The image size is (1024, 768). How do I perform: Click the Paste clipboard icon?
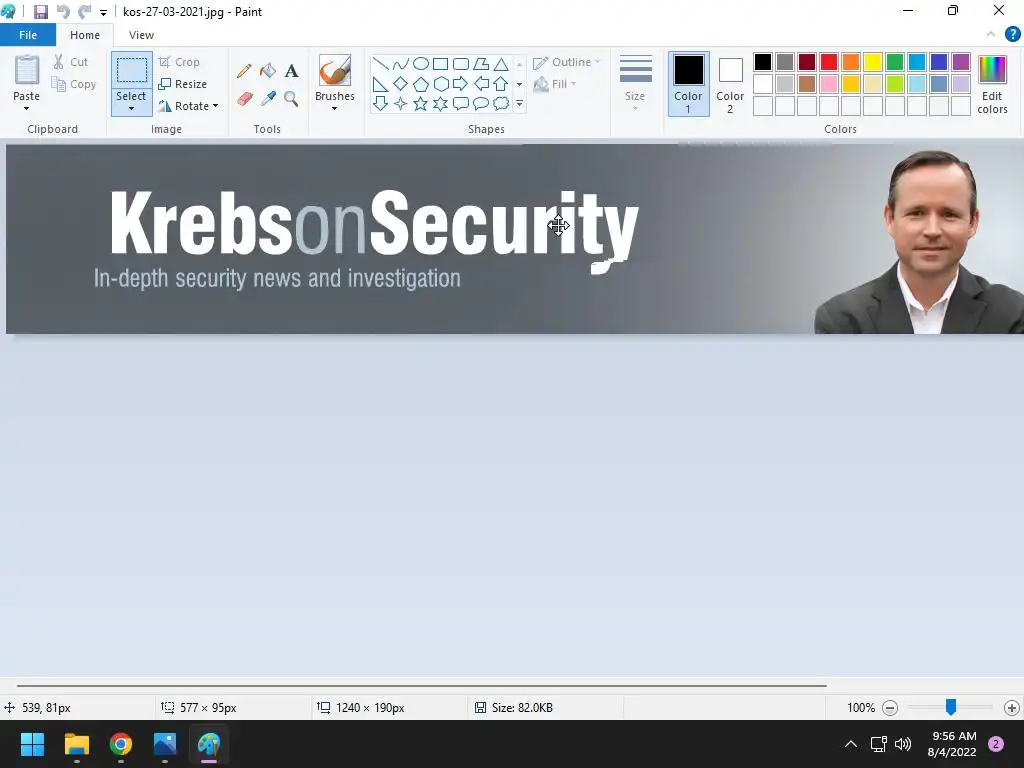(27, 70)
